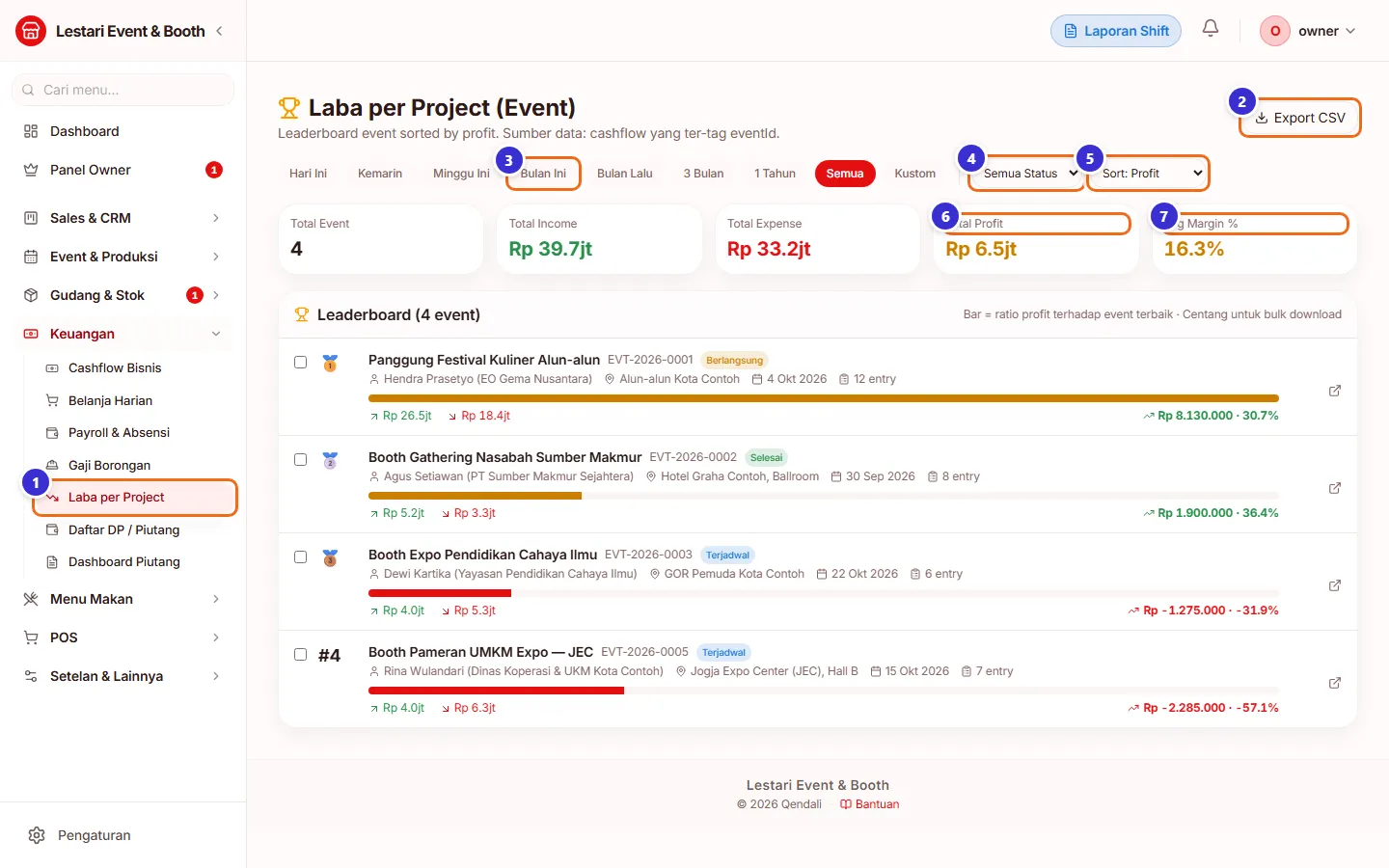Select the Hari Ini period tab
The image size is (1389, 868).
point(308,174)
